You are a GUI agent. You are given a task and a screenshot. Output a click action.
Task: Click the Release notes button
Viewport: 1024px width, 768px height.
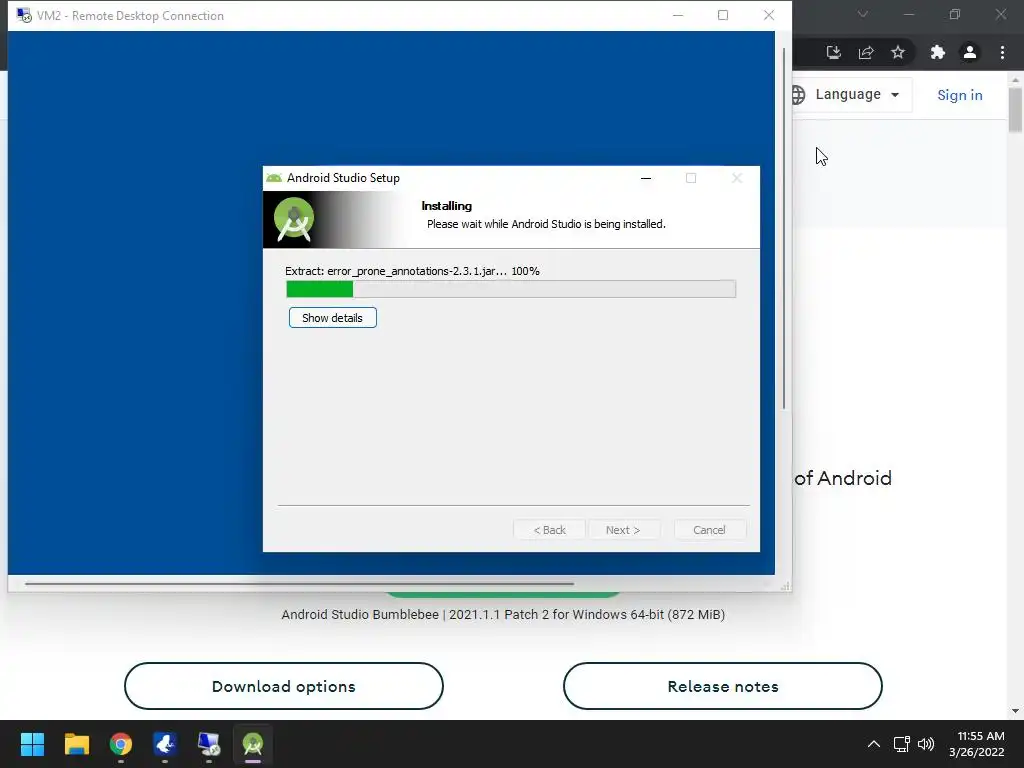pyautogui.click(x=723, y=686)
